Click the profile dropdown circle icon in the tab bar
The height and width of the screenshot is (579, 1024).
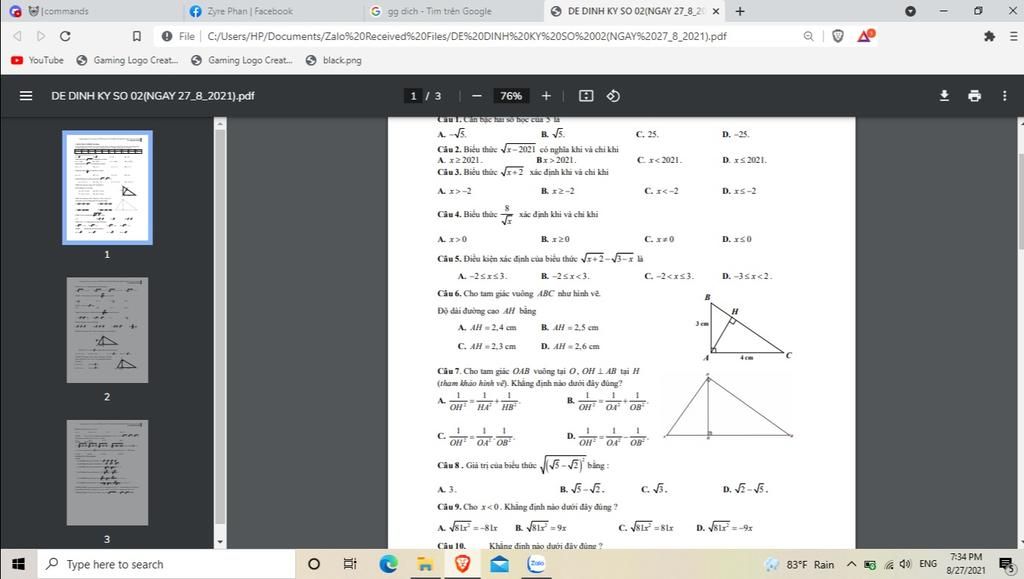pyautogui.click(x=910, y=11)
